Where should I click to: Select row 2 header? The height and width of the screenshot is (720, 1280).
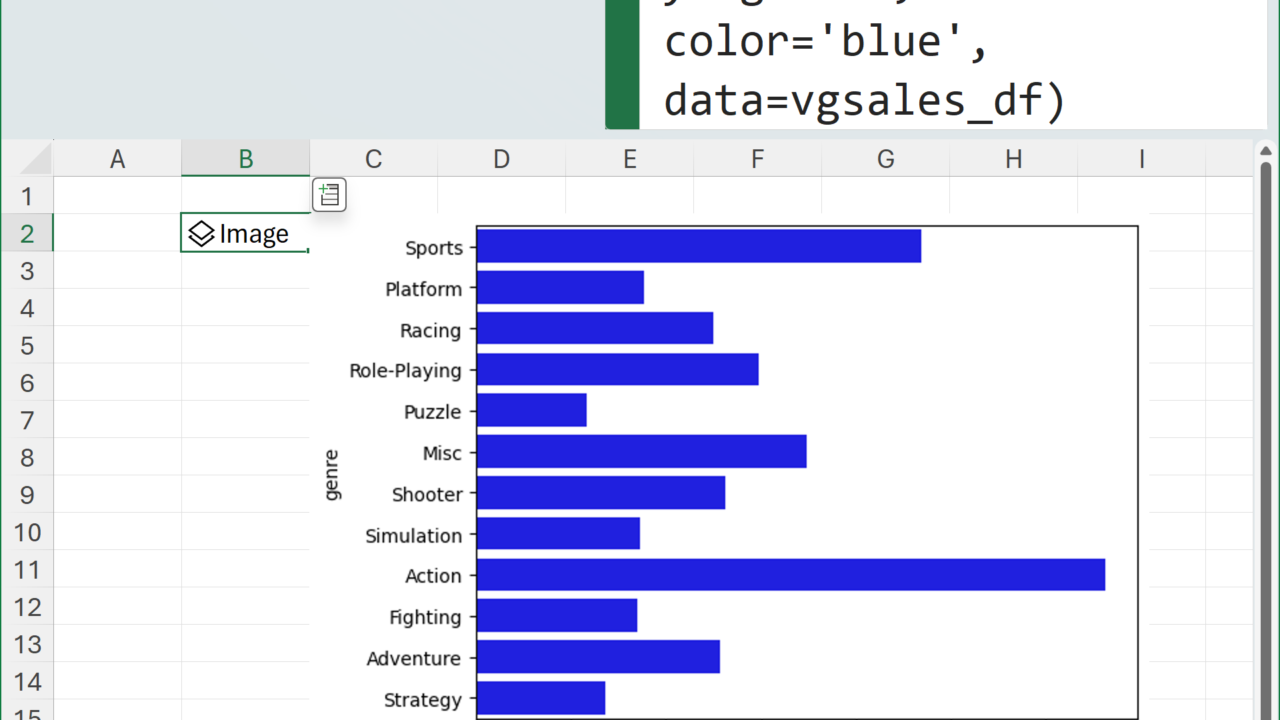[x=27, y=233]
